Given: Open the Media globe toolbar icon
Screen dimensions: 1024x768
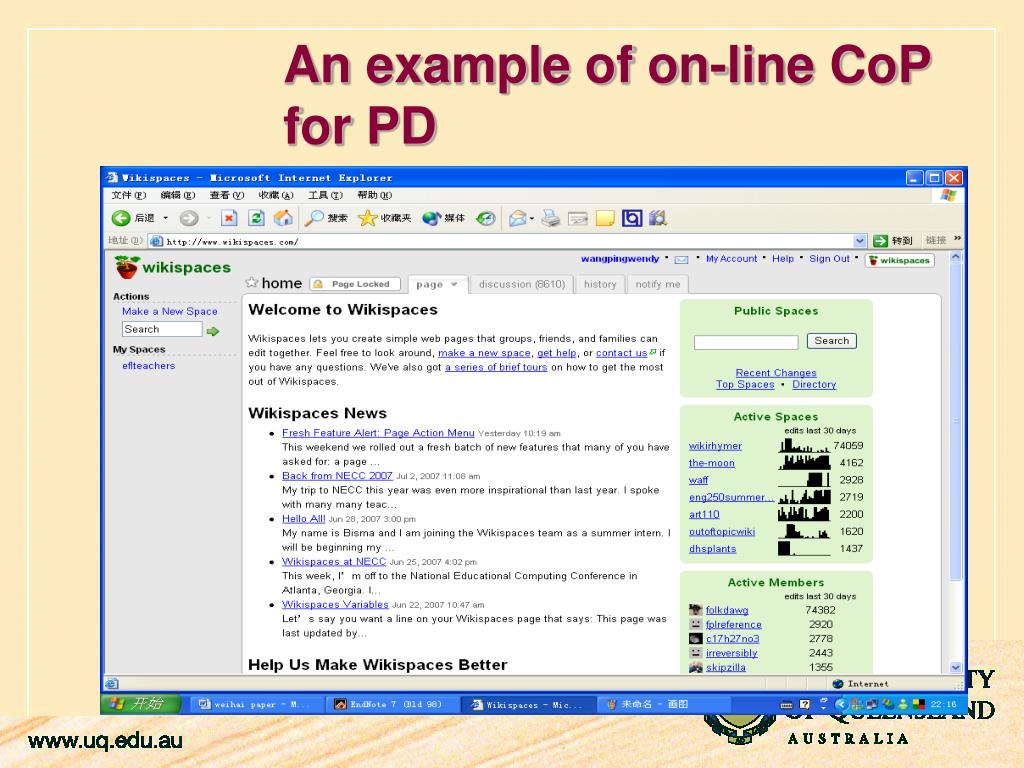Looking at the screenshot, I should click(432, 218).
